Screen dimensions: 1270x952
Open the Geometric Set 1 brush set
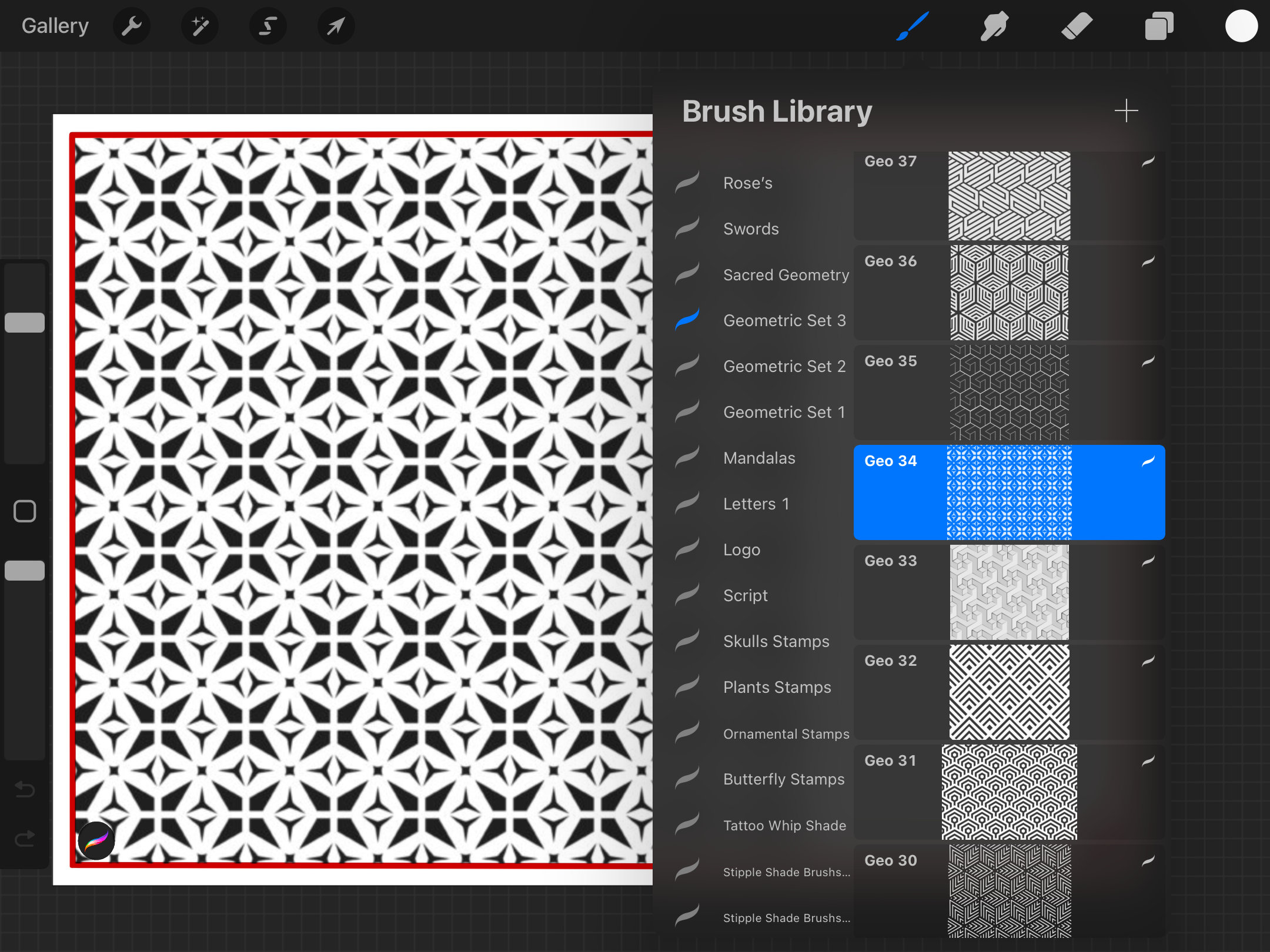763,412
